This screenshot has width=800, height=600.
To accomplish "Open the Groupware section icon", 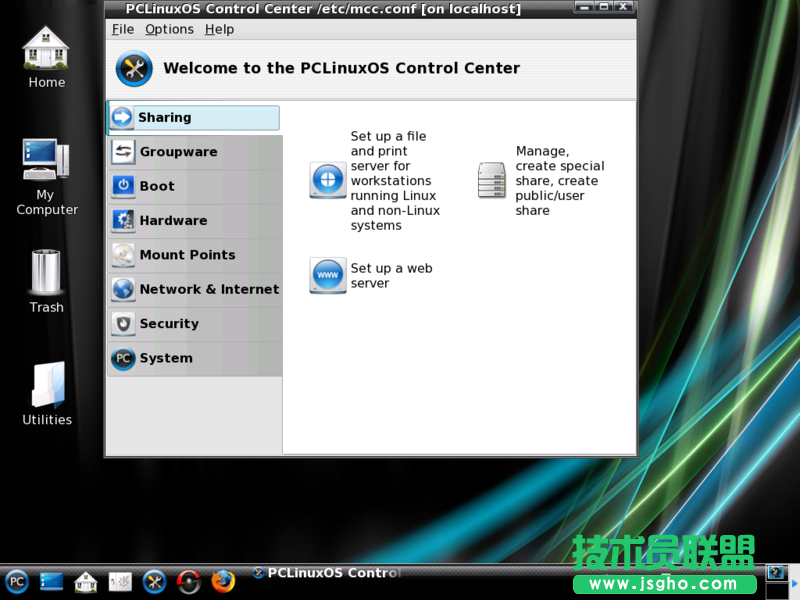I will pos(123,152).
